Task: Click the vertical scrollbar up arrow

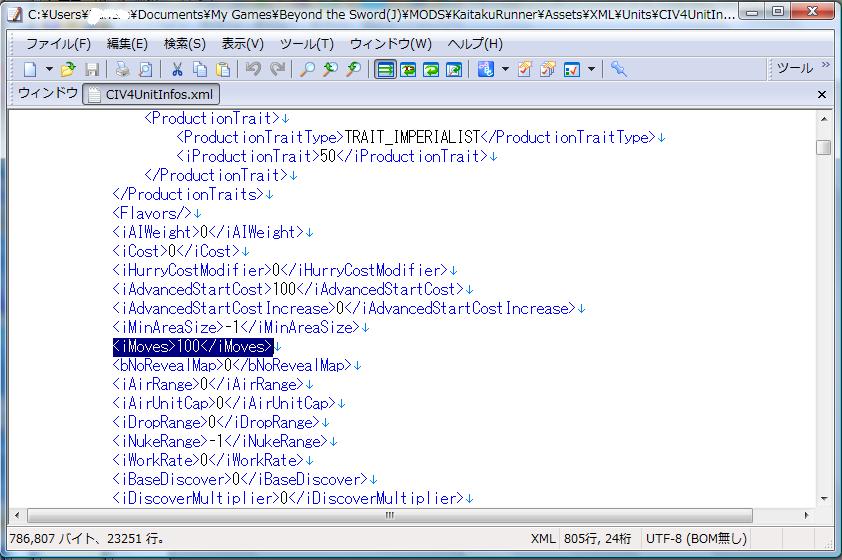Action: 824,118
